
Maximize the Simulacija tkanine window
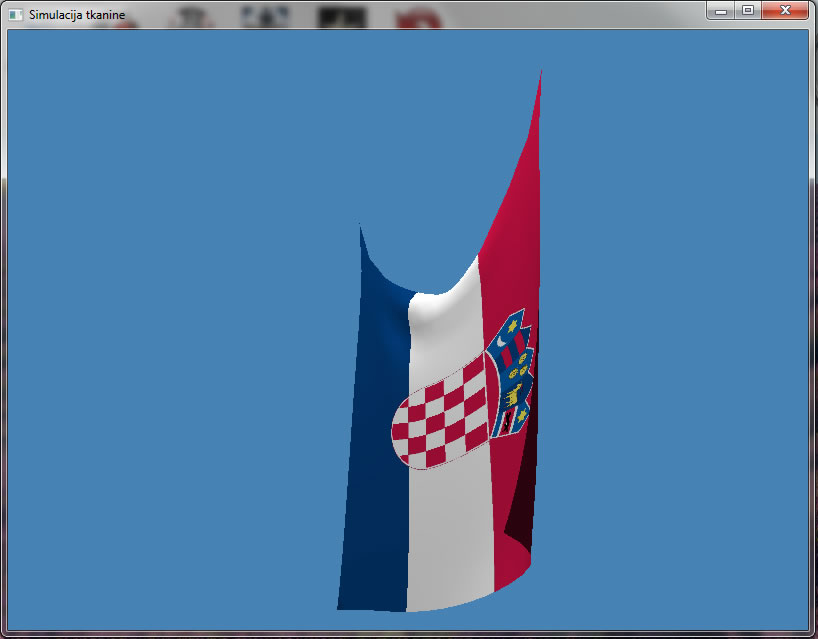pyautogui.click(x=748, y=10)
